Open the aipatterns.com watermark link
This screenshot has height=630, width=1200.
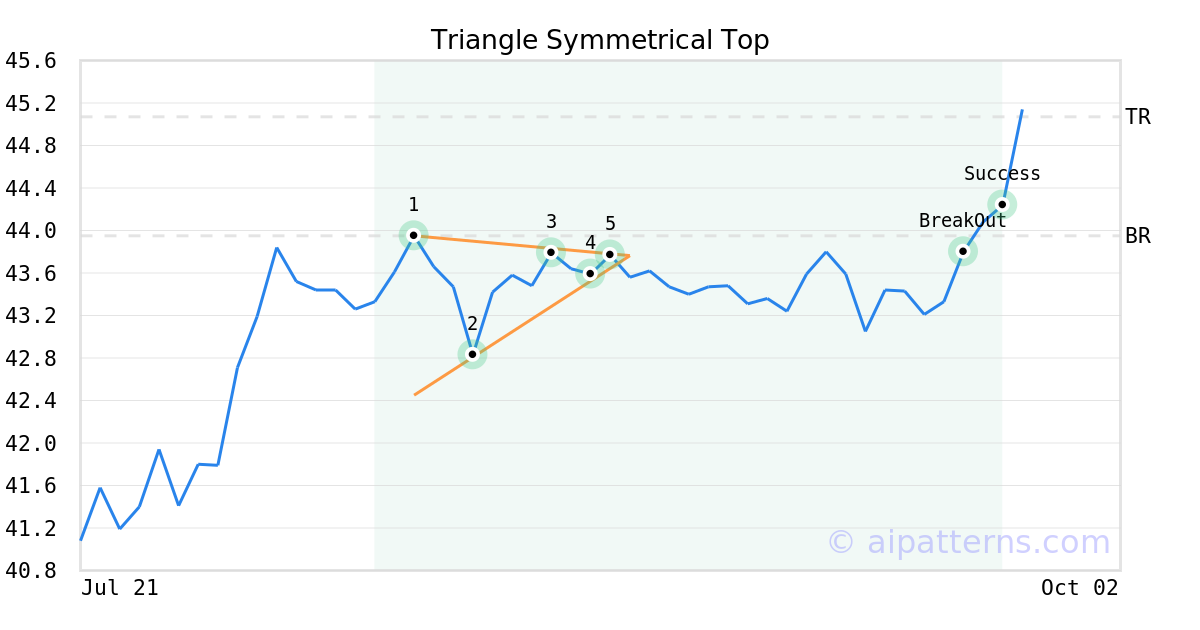pos(968,542)
